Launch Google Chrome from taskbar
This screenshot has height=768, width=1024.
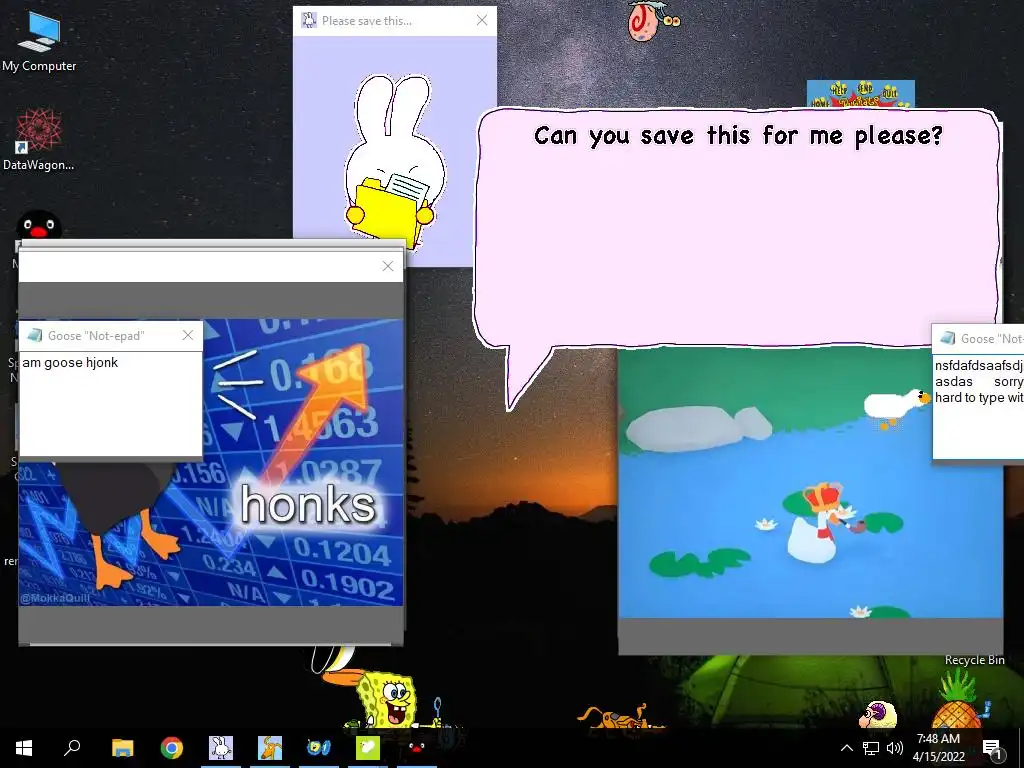pyautogui.click(x=172, y=748)
